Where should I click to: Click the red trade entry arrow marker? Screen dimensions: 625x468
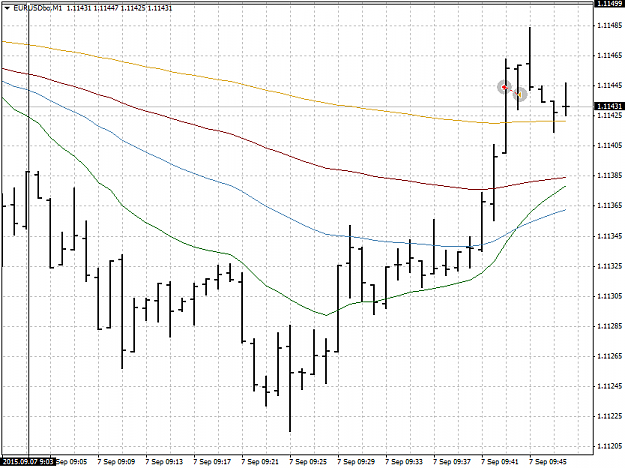(504, 87)
